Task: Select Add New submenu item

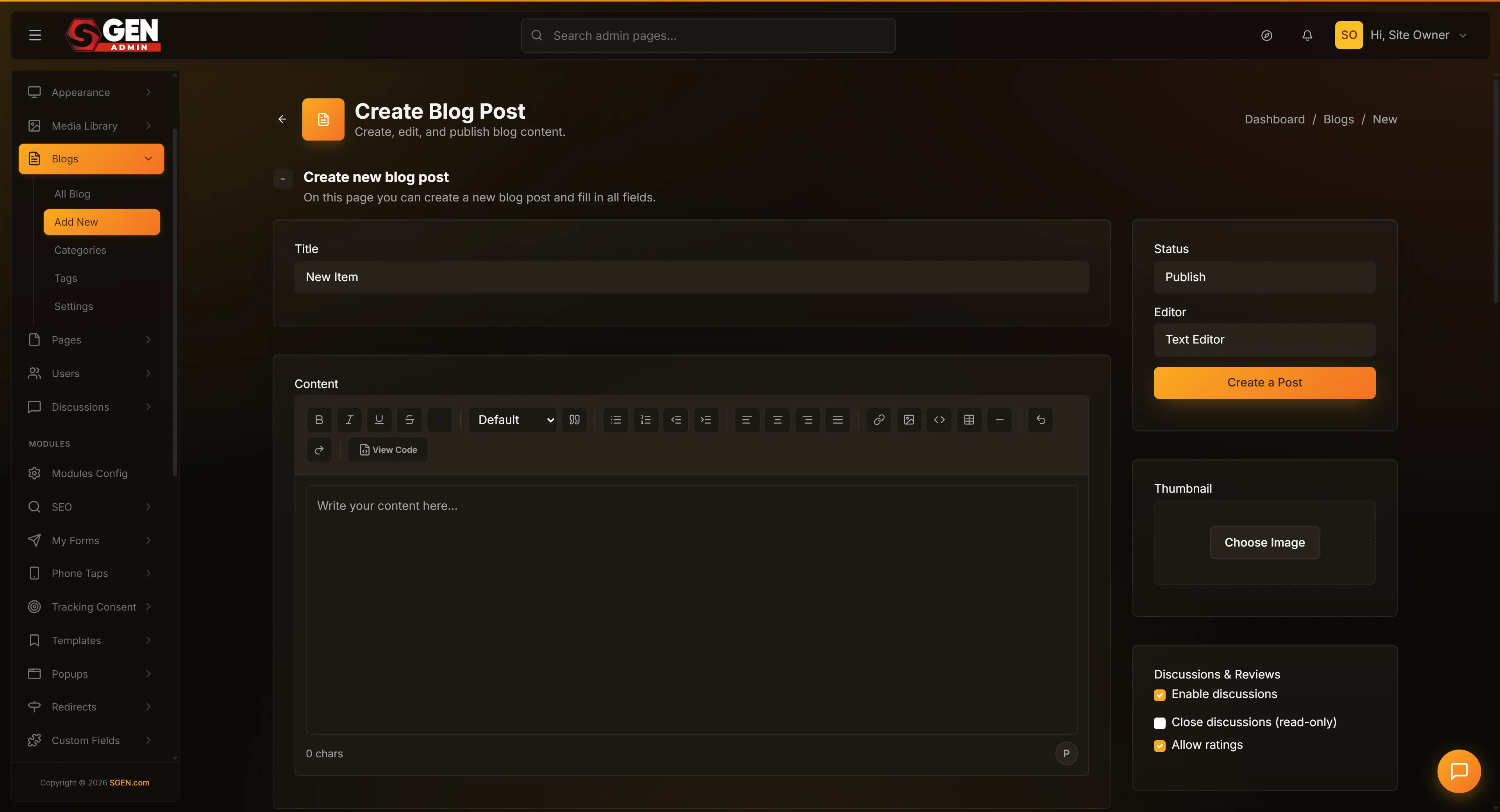Action: click(x=101, y=222)
